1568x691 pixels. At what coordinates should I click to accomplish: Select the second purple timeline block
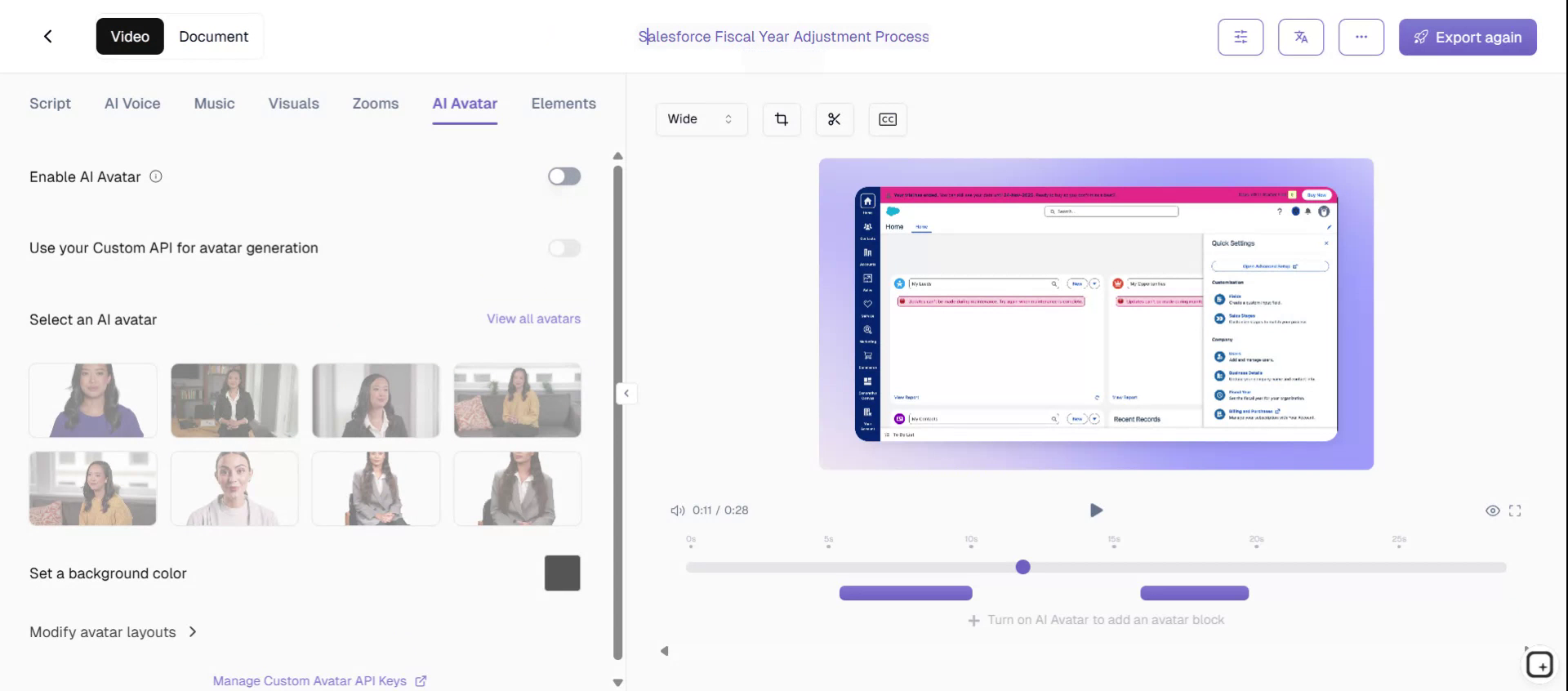coord(1194,593)
